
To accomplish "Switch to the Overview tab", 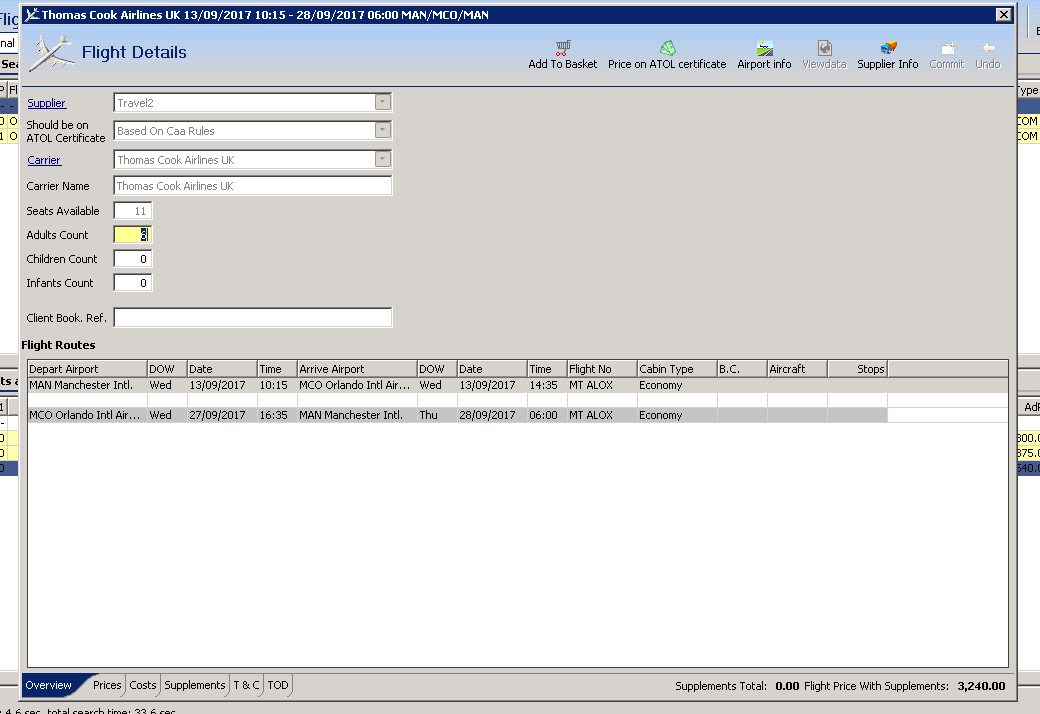I will [x=48, y=685].
